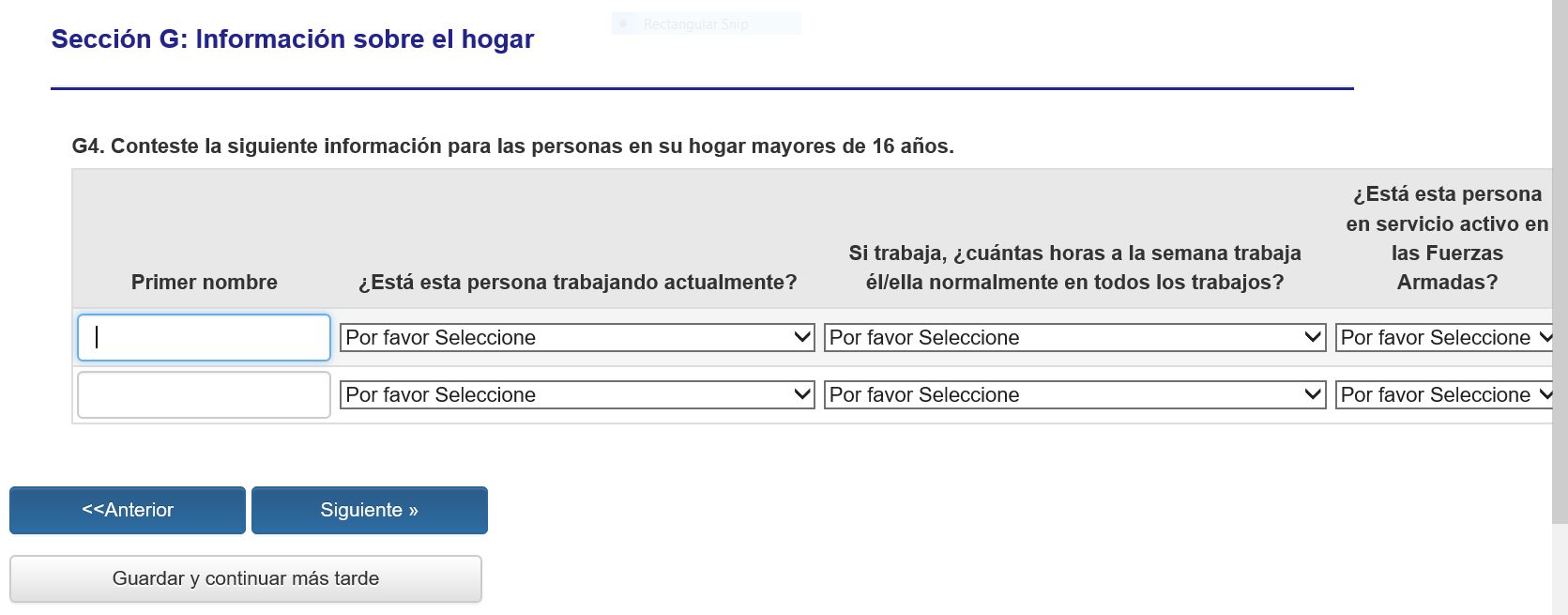The width and height of the screenshot is (1568, 615).
Task: Click the vertical scrollbar thumb
Action: tap(1560, 263)
